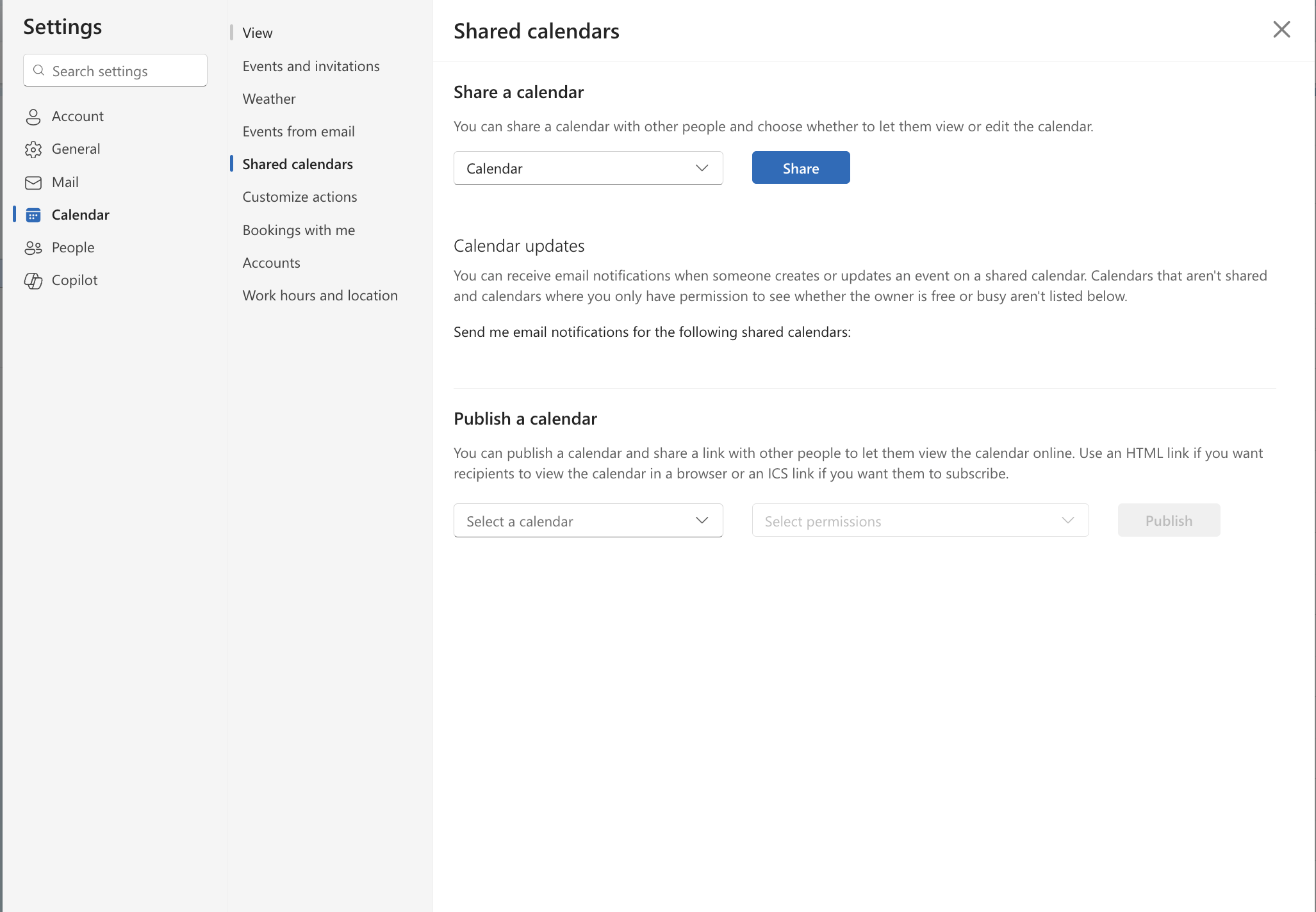
Task: Click the Account person icon
Action: coord(33,117)
